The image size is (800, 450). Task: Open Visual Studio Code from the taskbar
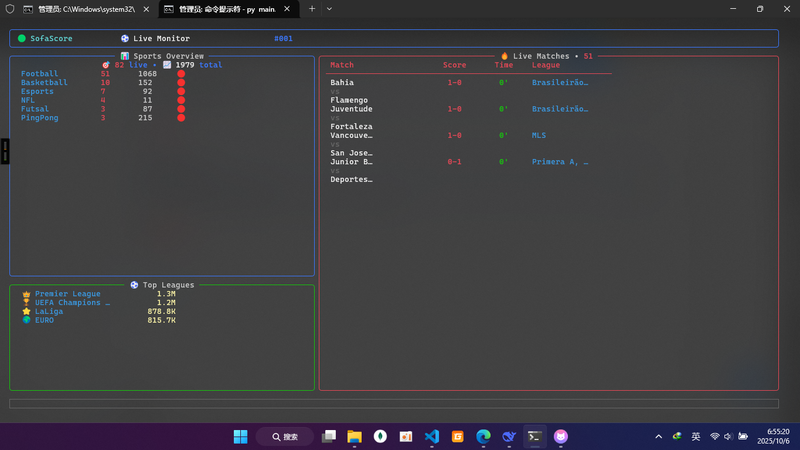432,436
